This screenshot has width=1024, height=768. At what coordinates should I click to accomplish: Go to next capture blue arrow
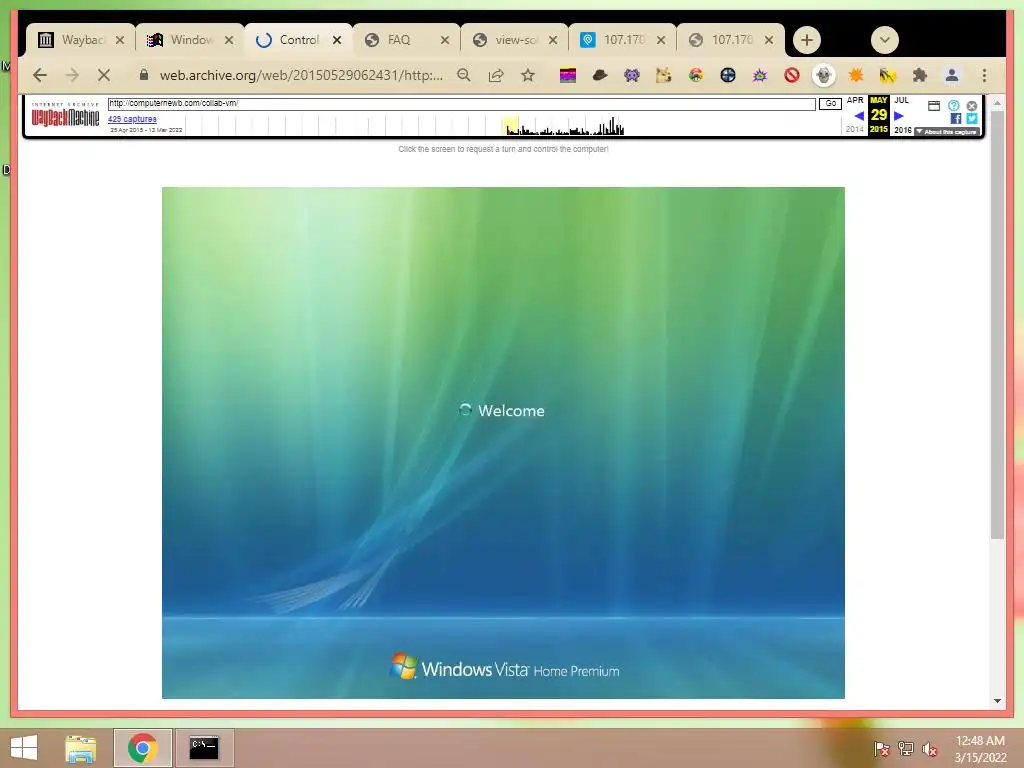pyautogui.click(x=899, y=116)
